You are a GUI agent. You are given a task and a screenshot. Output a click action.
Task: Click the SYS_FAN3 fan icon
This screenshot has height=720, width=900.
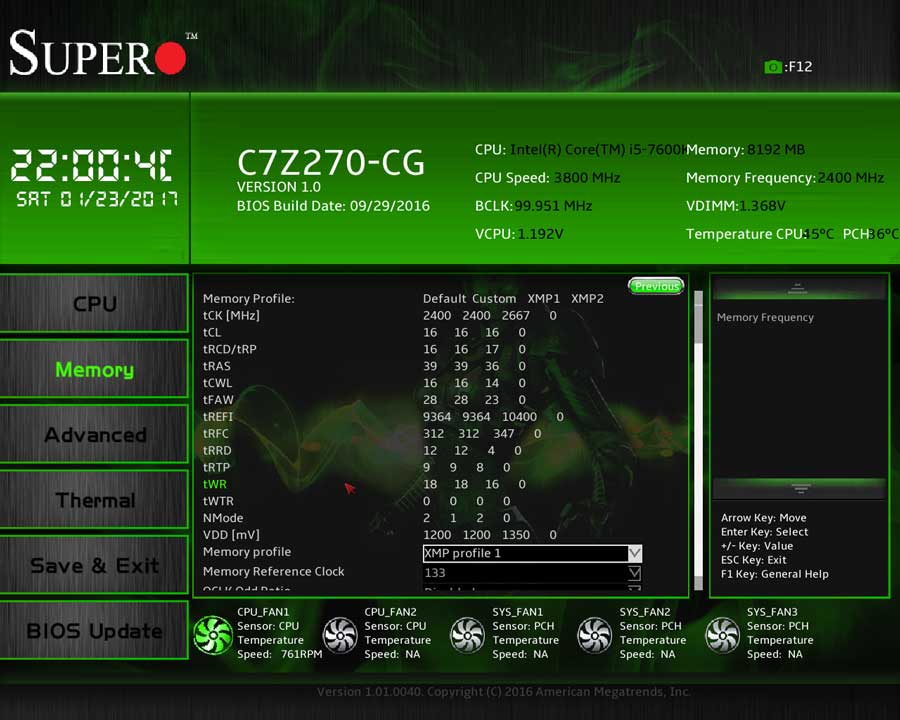click(x=723, y=635)
